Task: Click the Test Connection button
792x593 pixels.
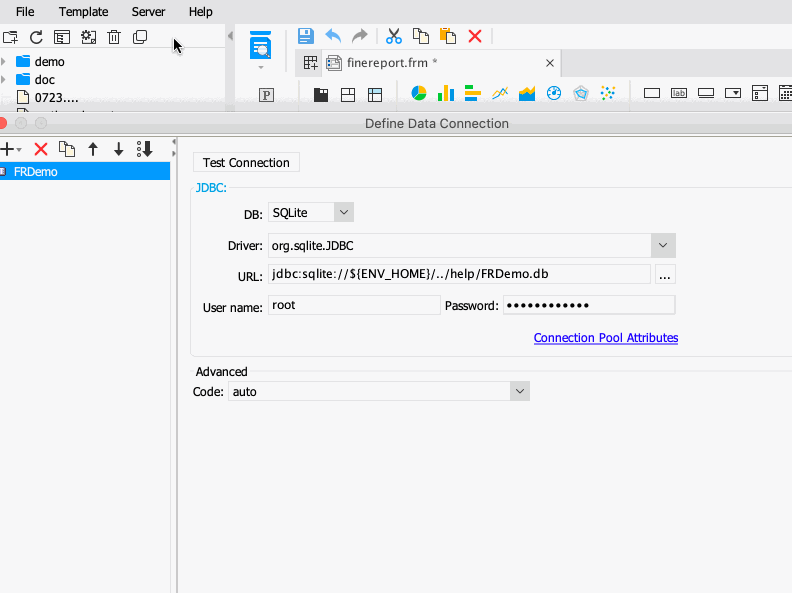Action: [x=246, y=163]
